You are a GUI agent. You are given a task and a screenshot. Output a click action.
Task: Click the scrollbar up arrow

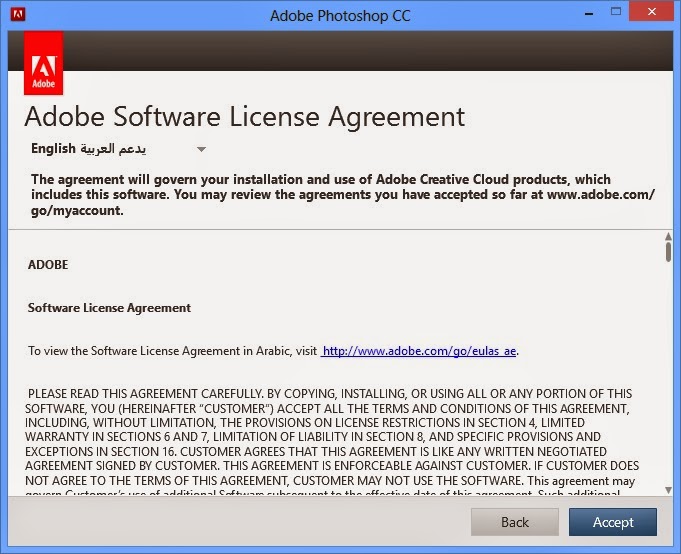pos(669,237)
